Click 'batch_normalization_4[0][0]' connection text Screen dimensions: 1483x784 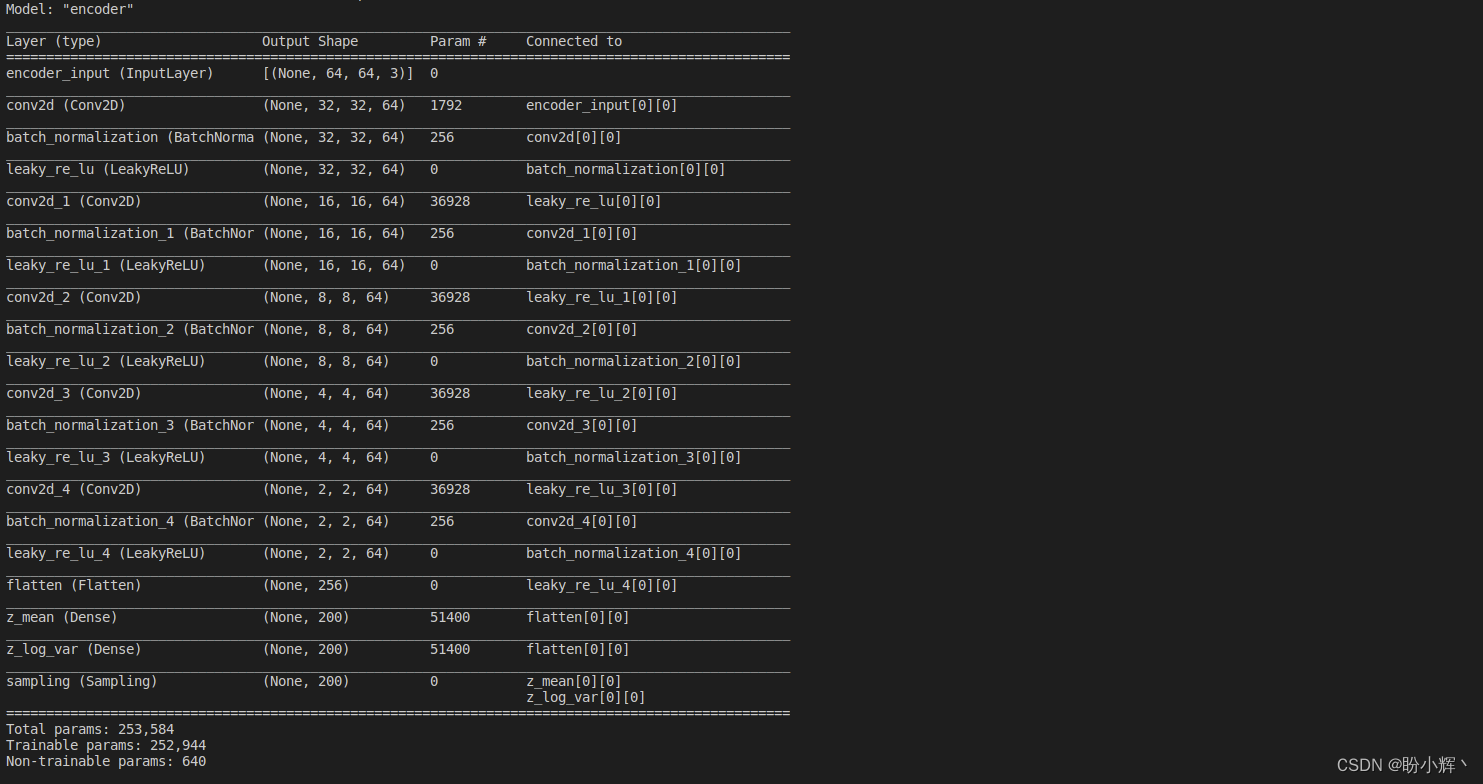coord(634,553)
